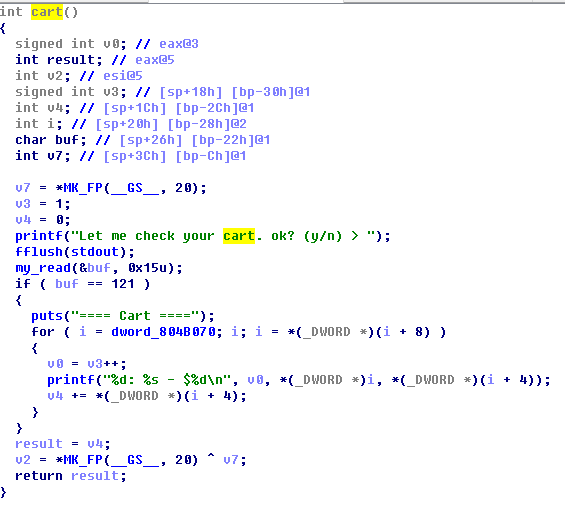Click the stdout argument
The height and width of the screenshot is (508, 565).
pyautogui.click(x=95, y=251)
